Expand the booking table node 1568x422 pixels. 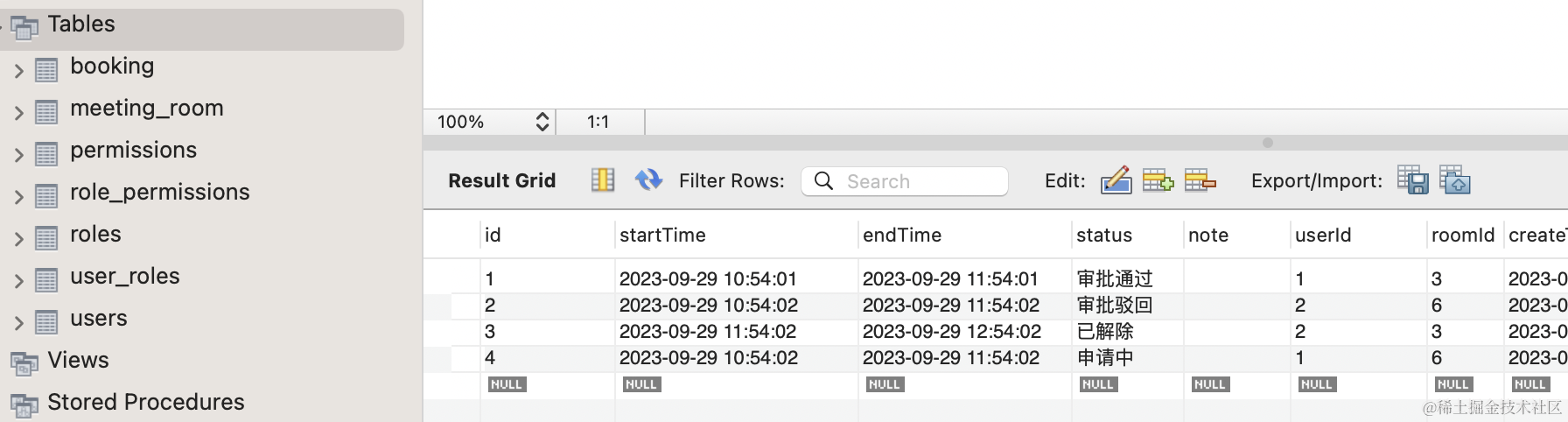[x=18, y=71]
